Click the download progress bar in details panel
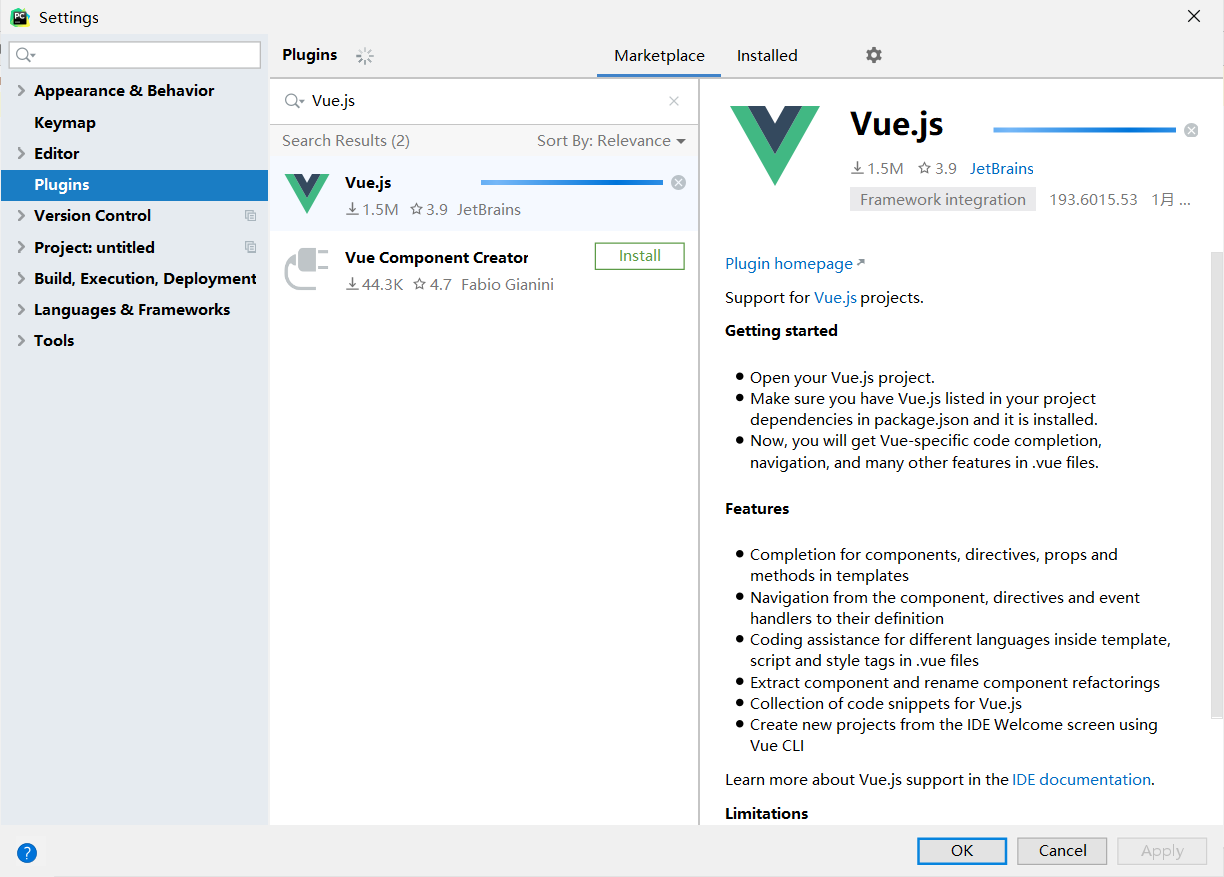 coord(1084,130)
